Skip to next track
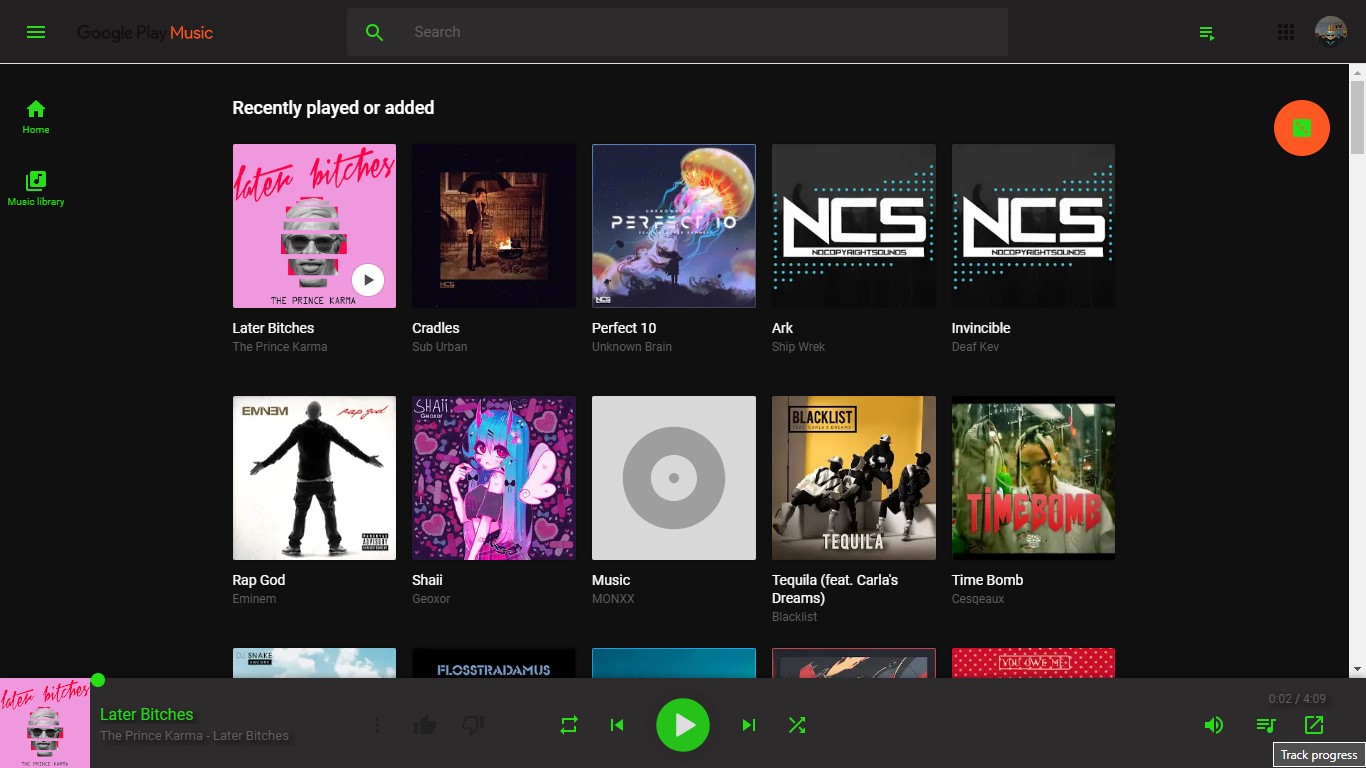This screenshot has height=768, width=1366. 749,725
